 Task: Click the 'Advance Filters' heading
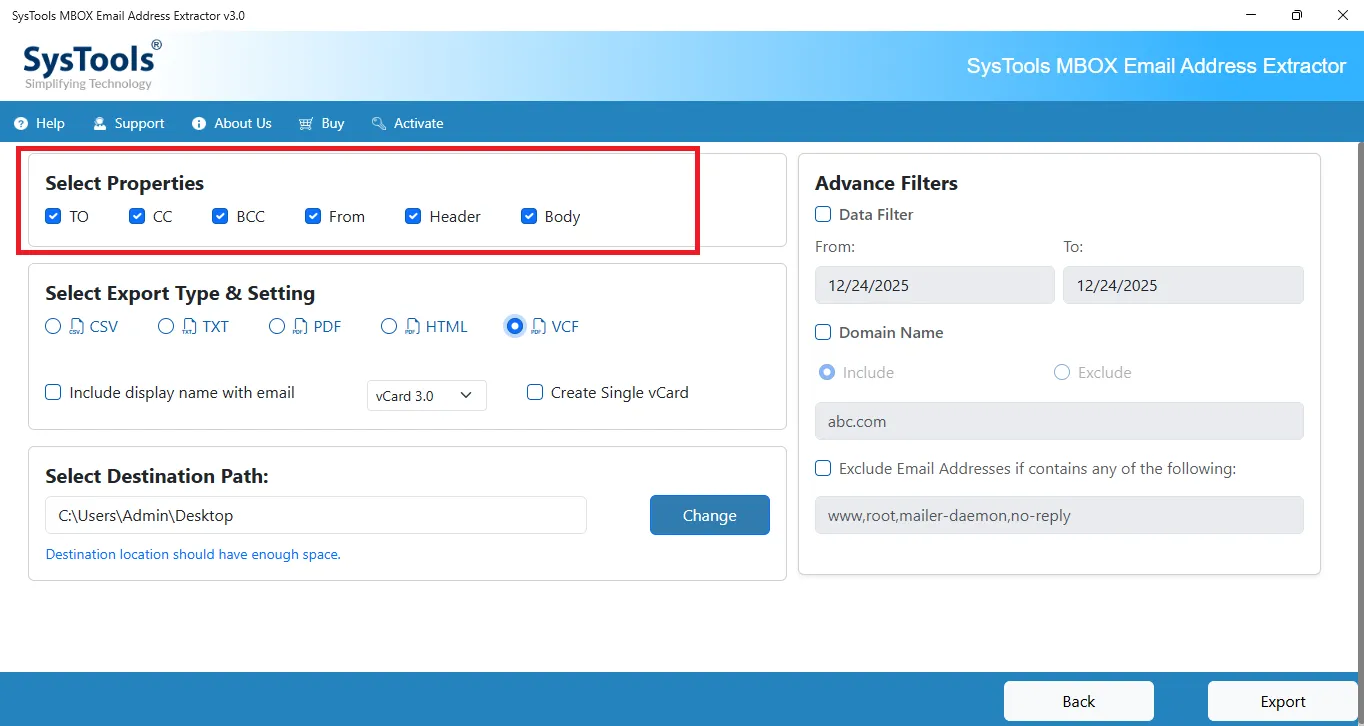[886, 183]
